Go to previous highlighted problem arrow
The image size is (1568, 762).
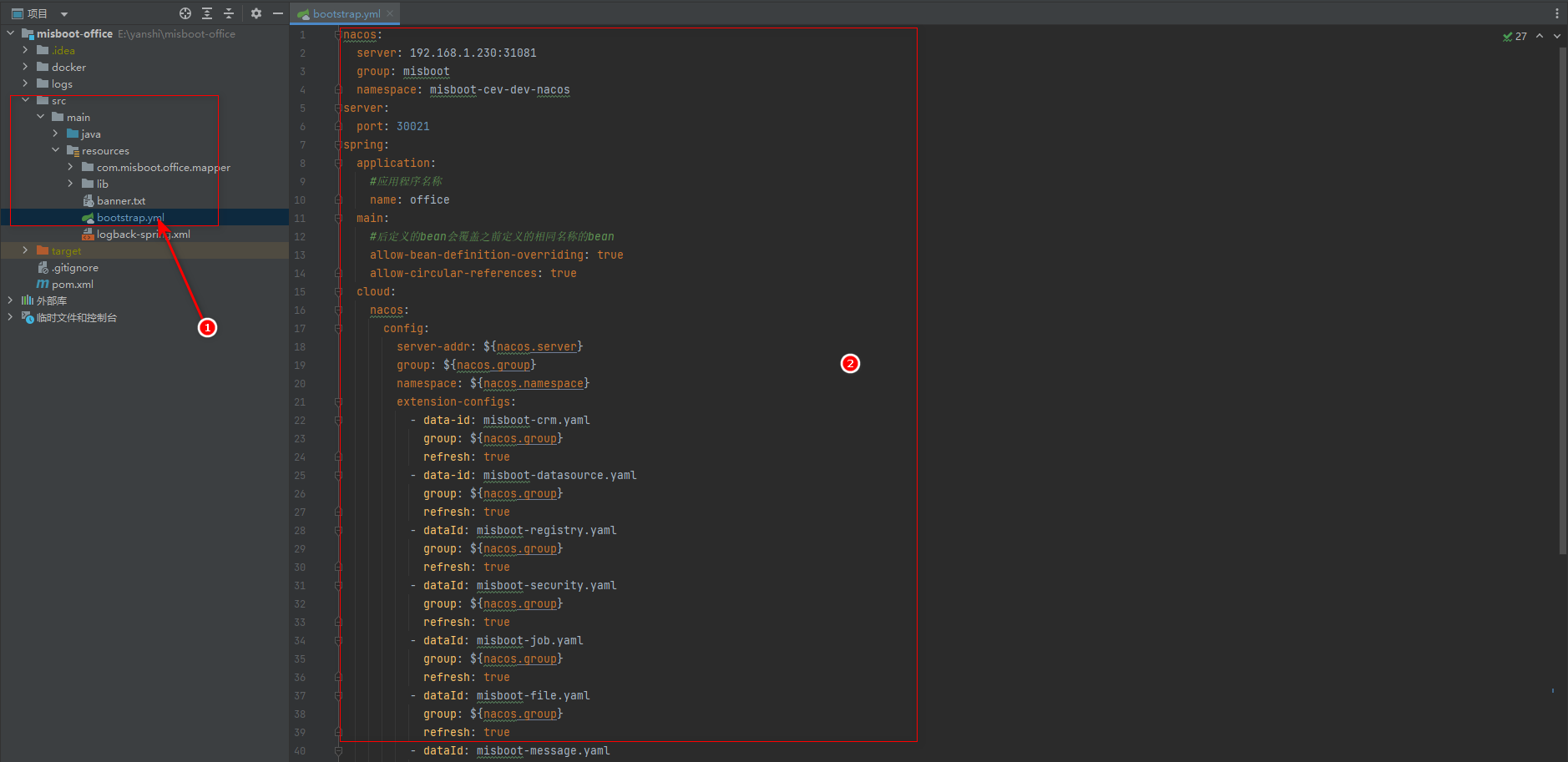tap(1540, 36)
